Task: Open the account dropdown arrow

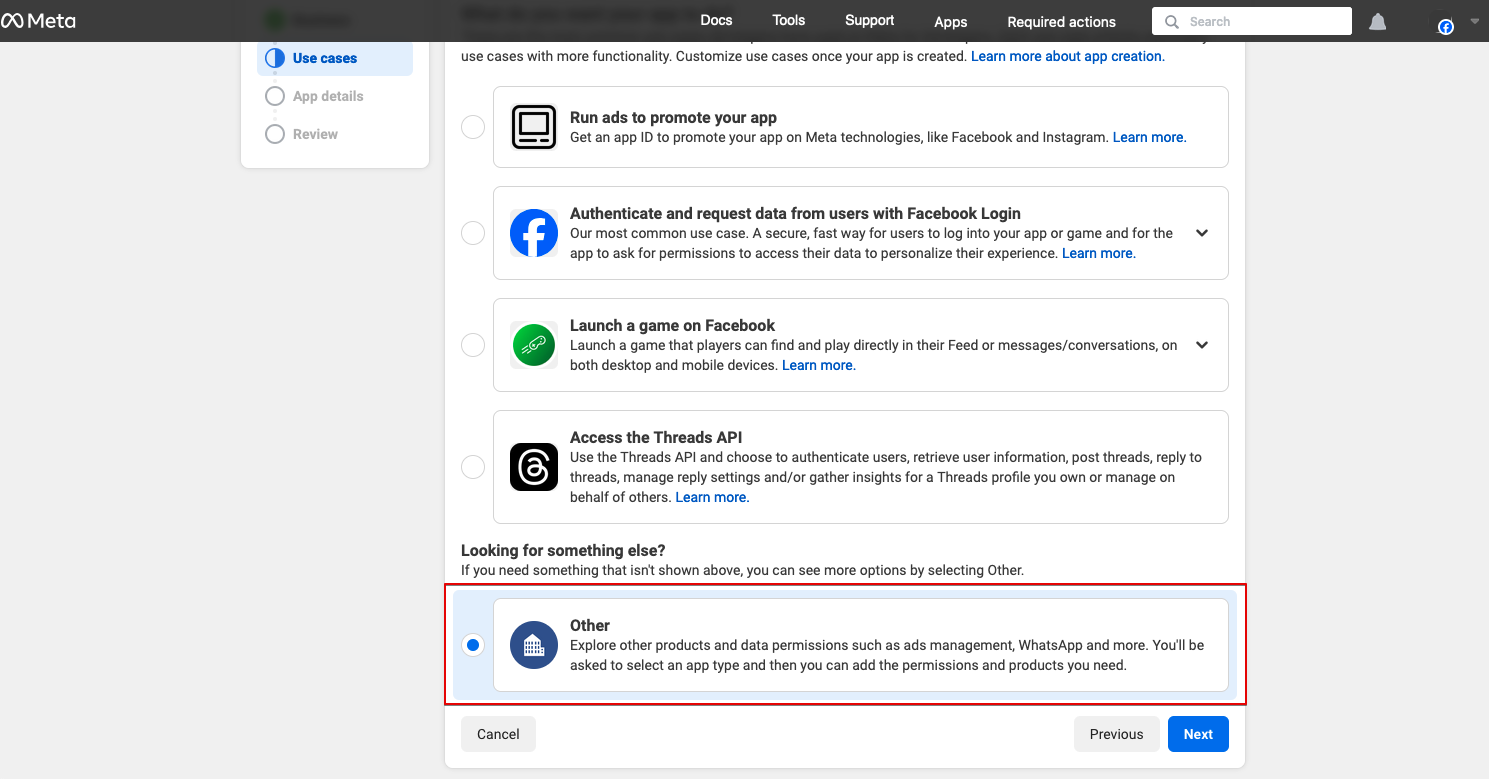Action: (1474, 21)
